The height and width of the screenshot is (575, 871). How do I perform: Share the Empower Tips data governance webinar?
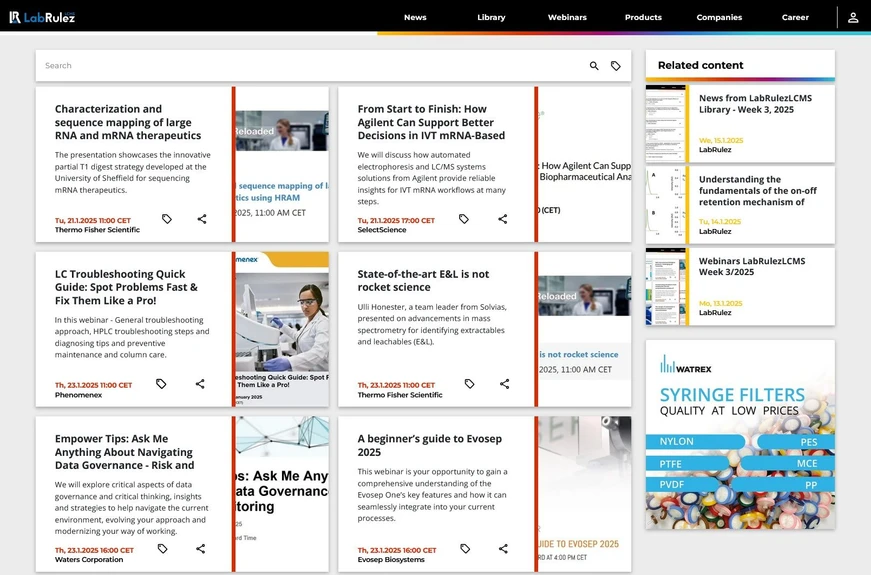200,549
